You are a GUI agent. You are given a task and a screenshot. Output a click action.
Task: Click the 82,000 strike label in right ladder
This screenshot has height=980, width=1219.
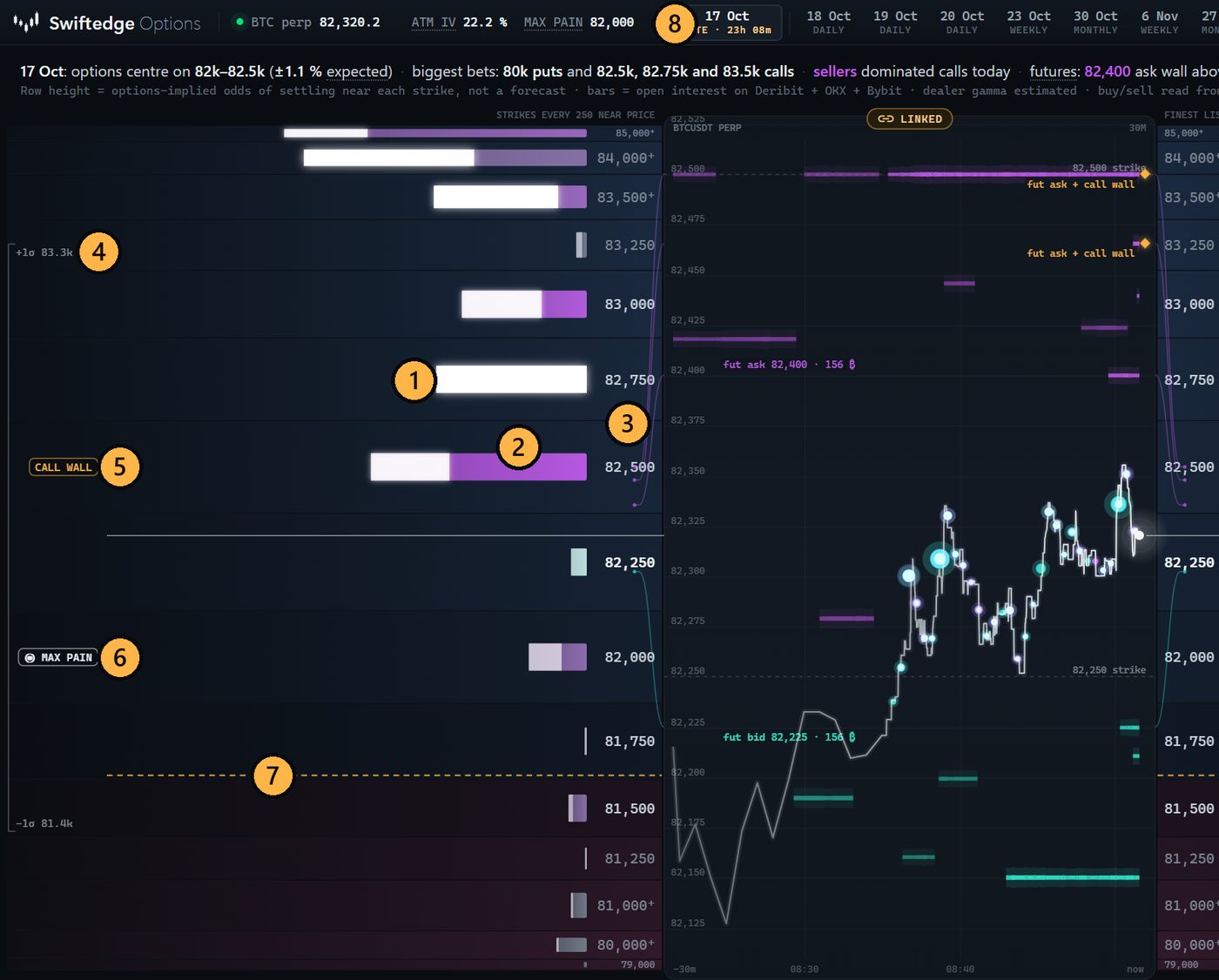[1189, 658]
